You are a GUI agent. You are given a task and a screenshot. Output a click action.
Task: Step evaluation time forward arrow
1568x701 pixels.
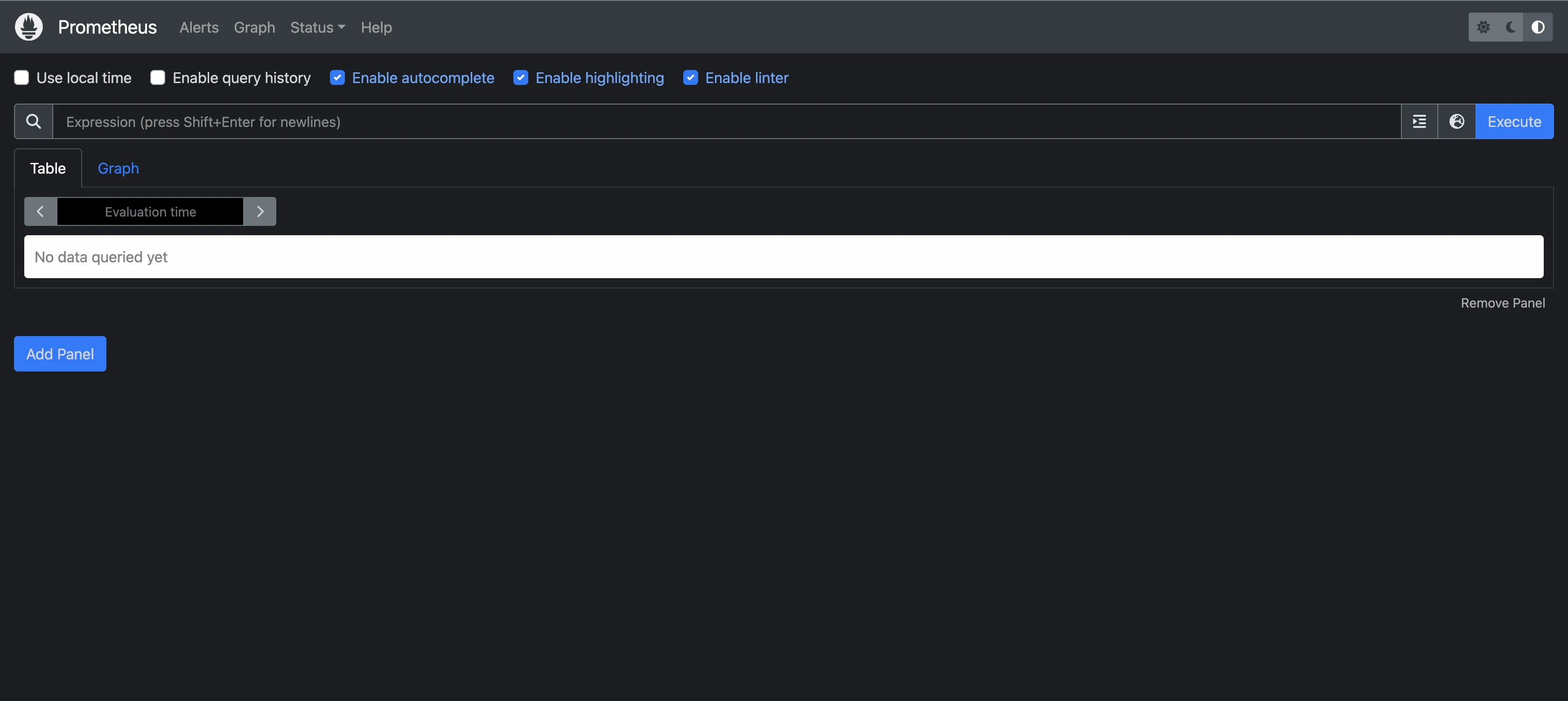point(260,212)
